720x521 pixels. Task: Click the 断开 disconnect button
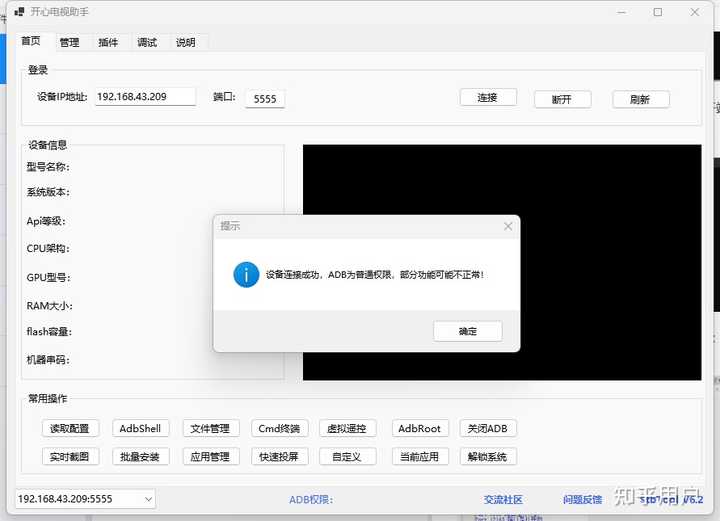click(562, 99)
